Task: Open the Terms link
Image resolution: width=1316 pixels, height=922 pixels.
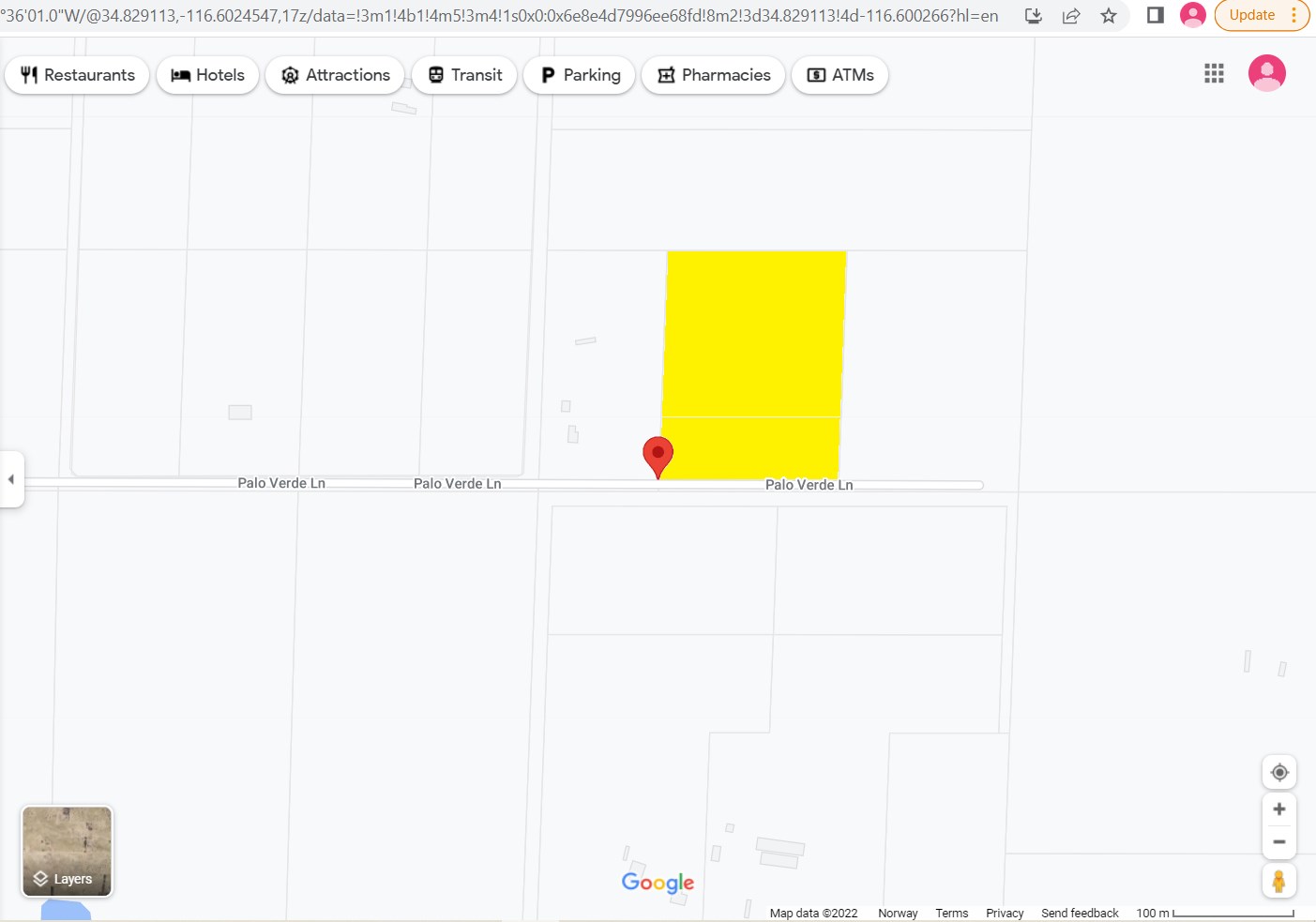Action: (951, 914)
